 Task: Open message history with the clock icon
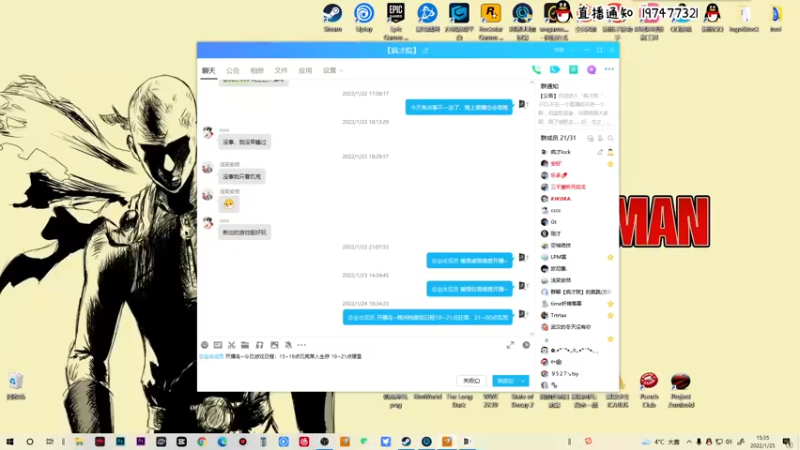coord(526,345)
